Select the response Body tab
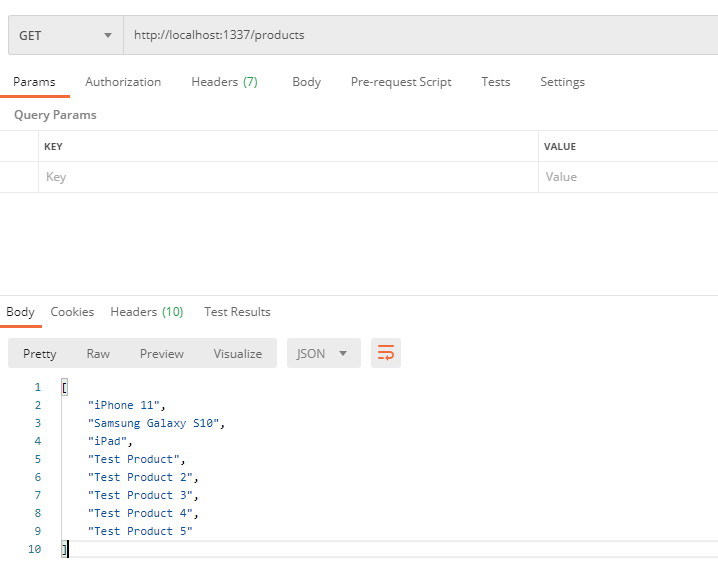Viewport: 718px width, 586px height. click(x=20, y=312)
